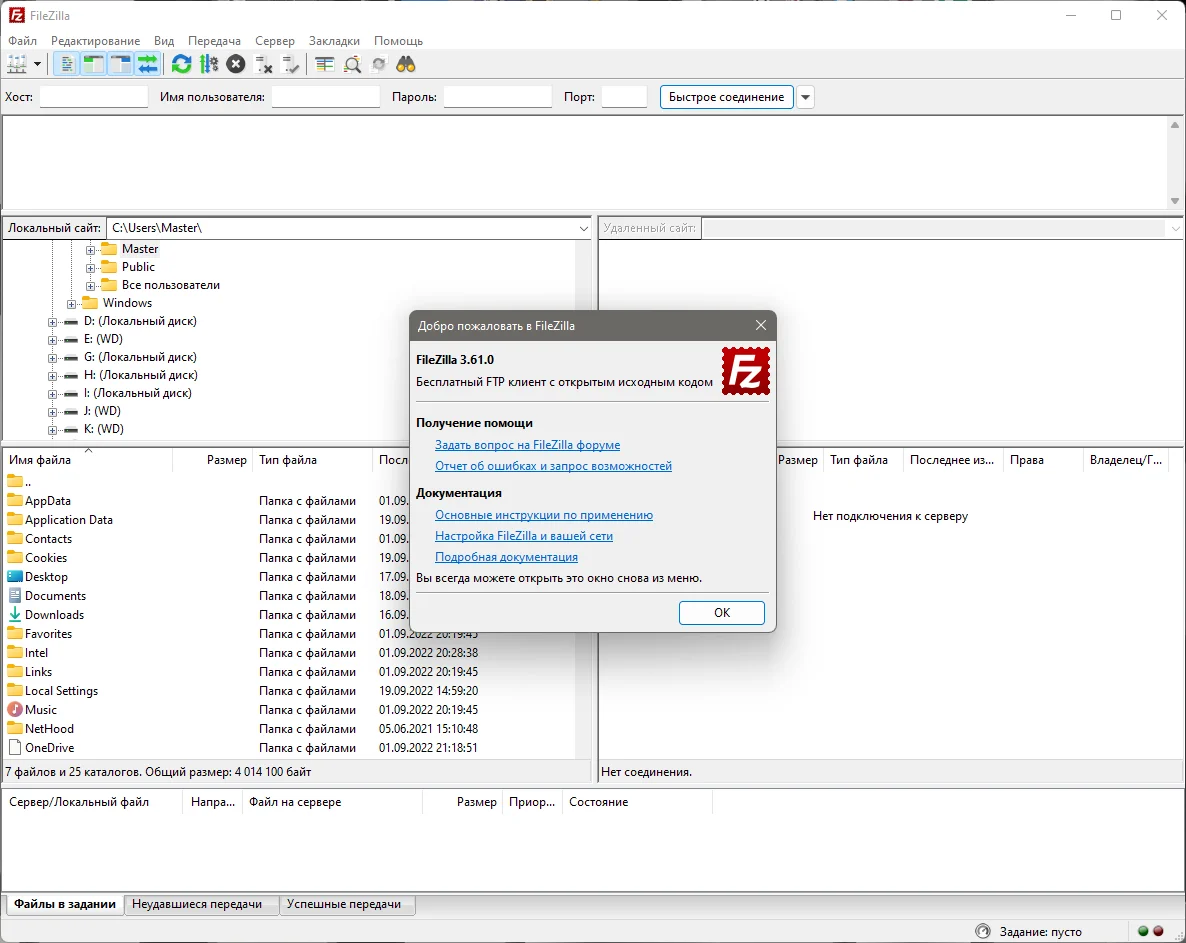
Task: Click the NetHood folder icon
Action: (14, 728)
